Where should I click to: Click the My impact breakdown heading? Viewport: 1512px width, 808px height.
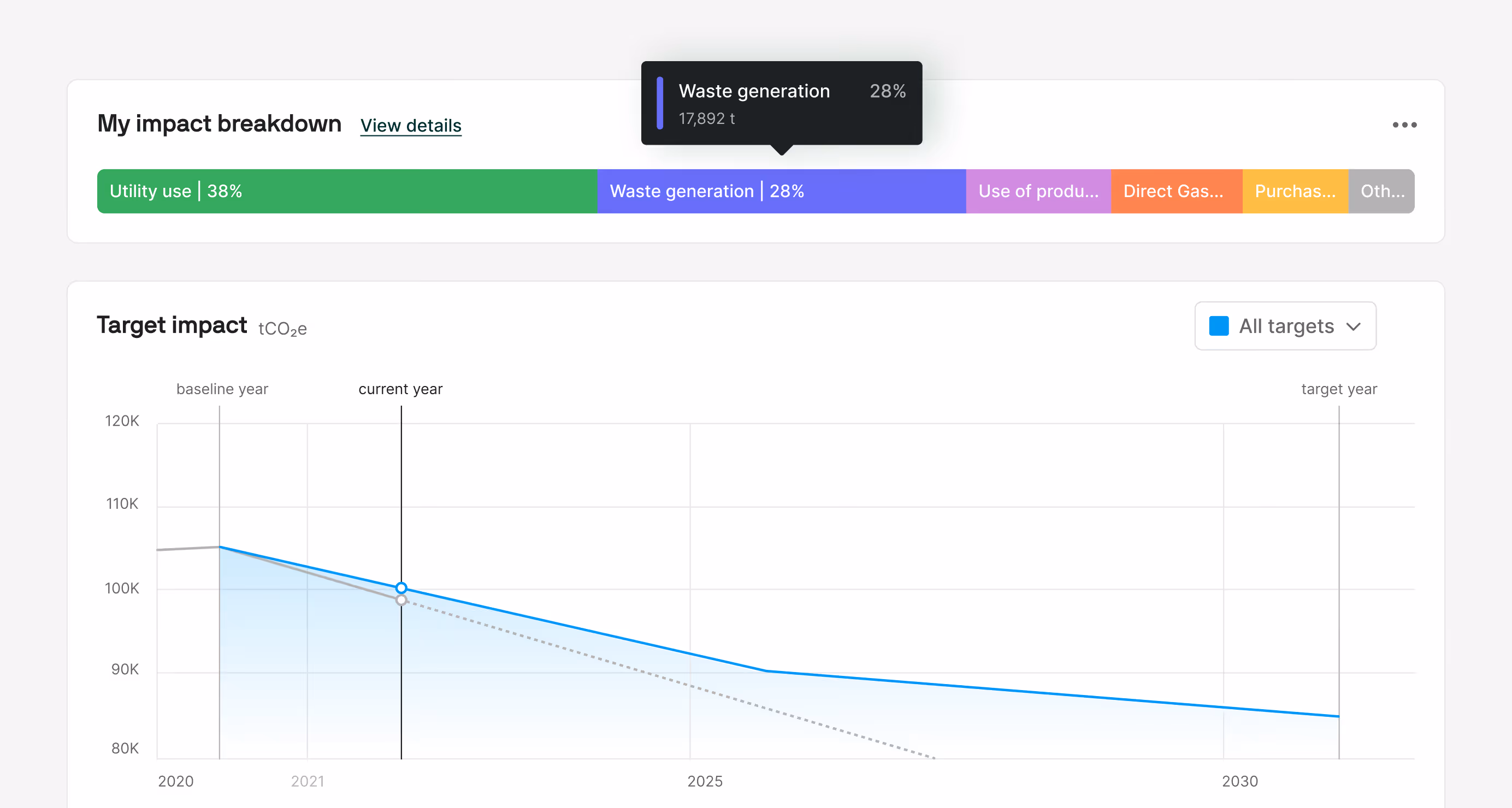[219, 124]
